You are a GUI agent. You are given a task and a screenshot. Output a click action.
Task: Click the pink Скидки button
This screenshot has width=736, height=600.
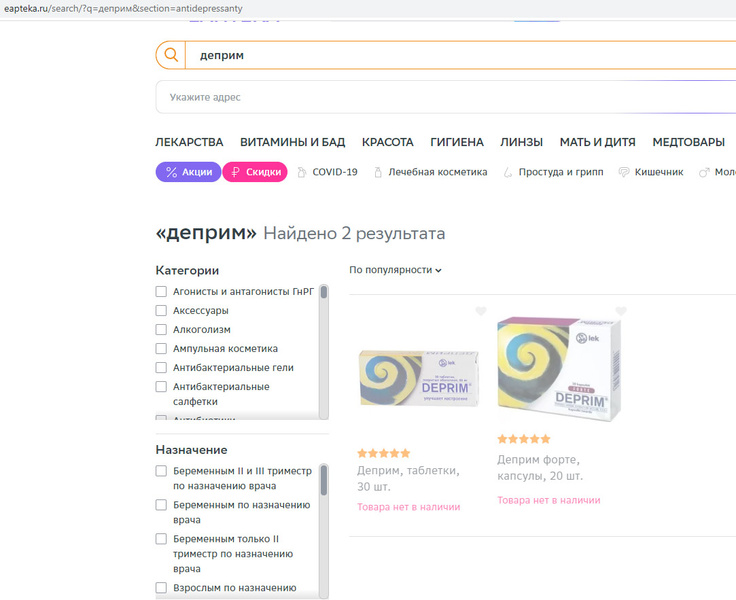[255, 172]
